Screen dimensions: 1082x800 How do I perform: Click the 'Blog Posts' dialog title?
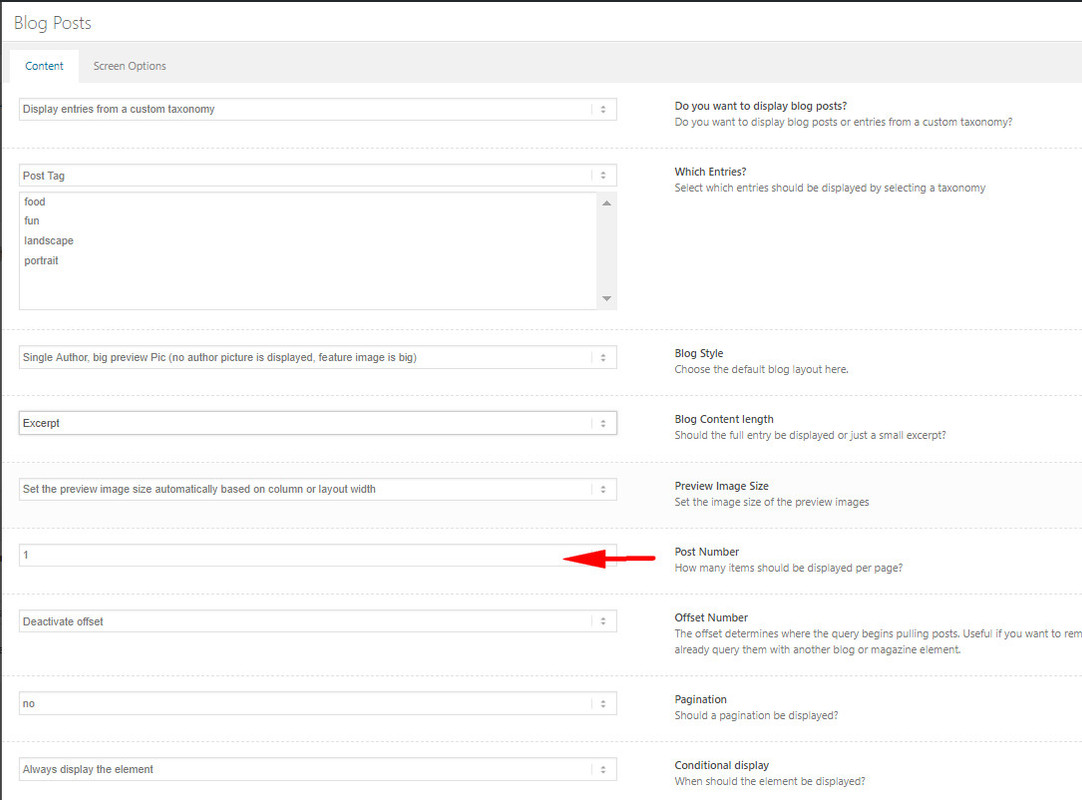[52, 23]
